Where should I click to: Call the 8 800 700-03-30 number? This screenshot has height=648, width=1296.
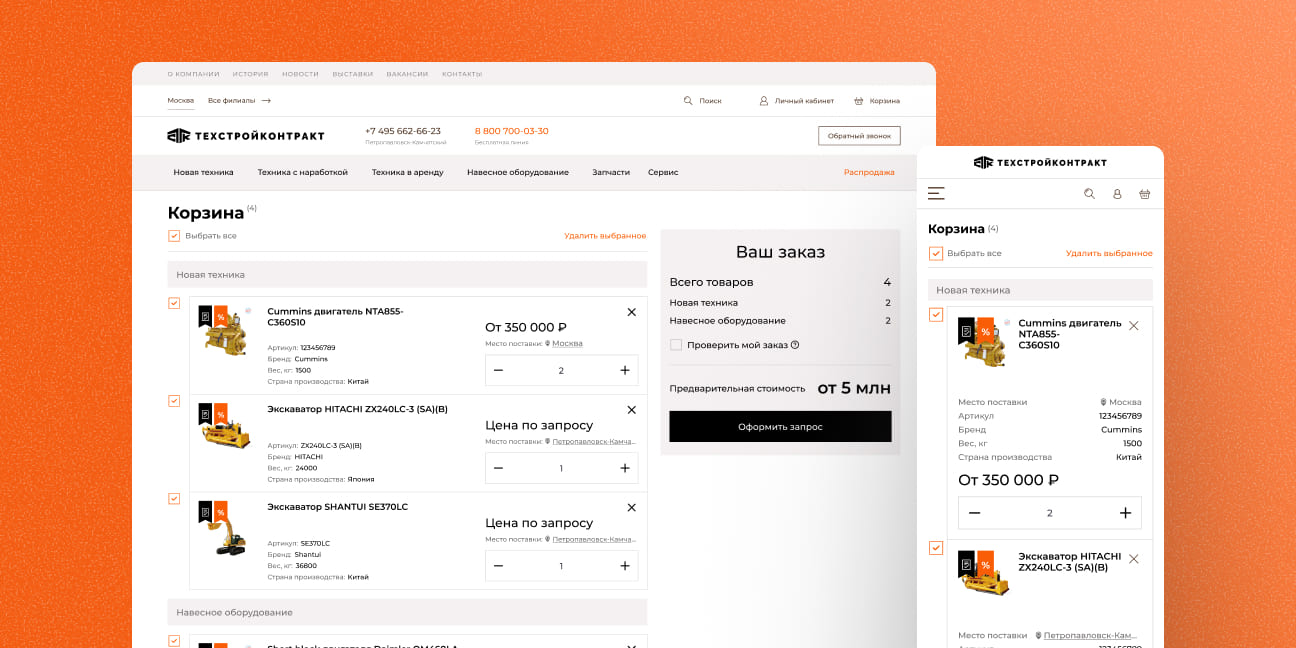tap(511, 131)
